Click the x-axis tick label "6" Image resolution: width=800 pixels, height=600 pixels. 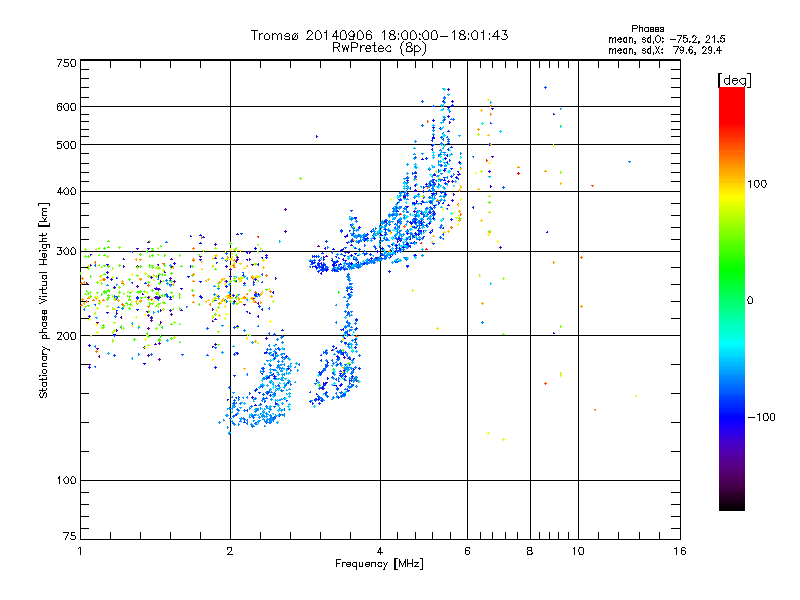tap(467, 551)
